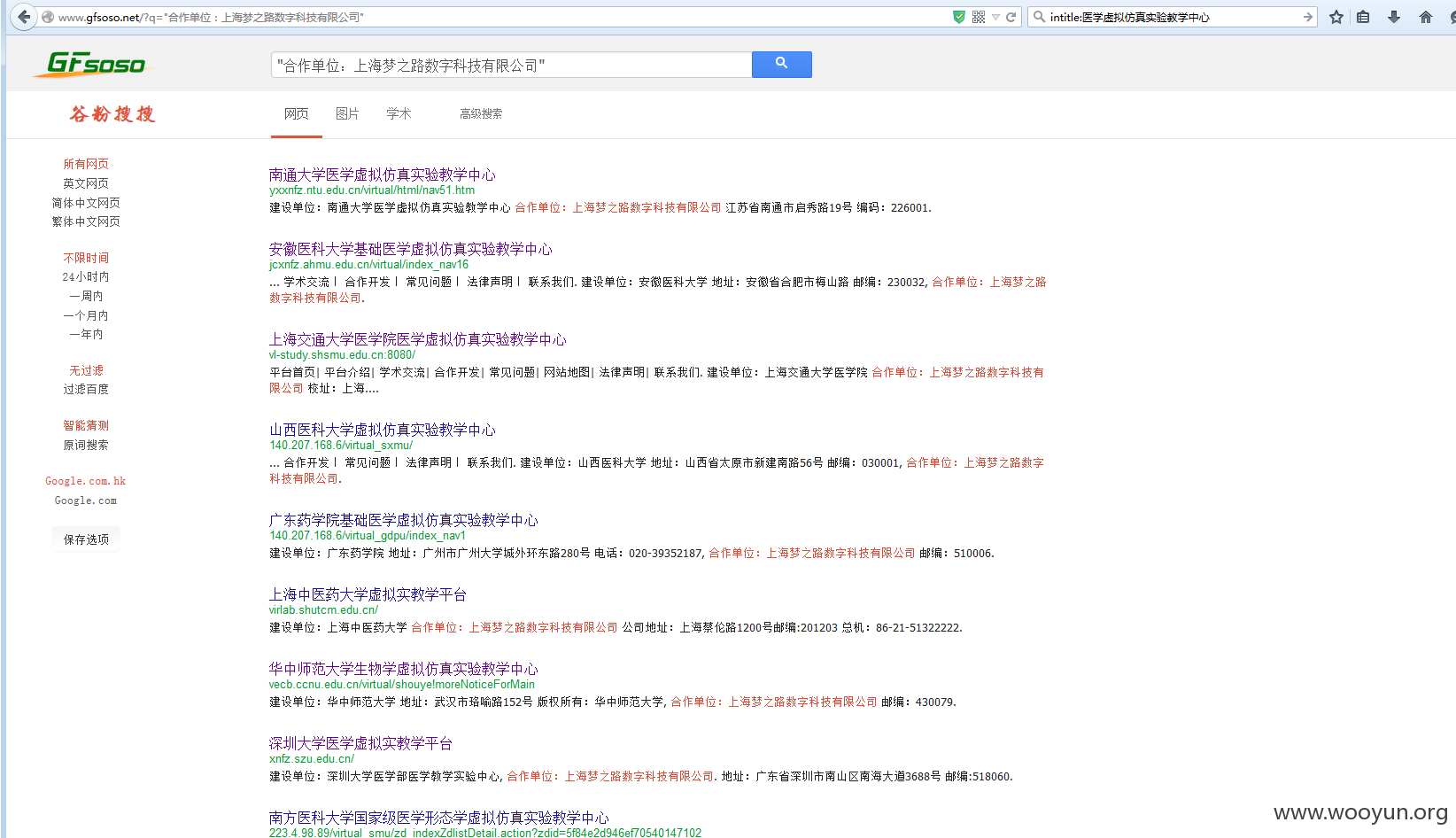Image resolution: width=1456 pixels, height=838 pixels.
Task: Open 高级搜索 advanced search
Action: click(x=481, y=113)
